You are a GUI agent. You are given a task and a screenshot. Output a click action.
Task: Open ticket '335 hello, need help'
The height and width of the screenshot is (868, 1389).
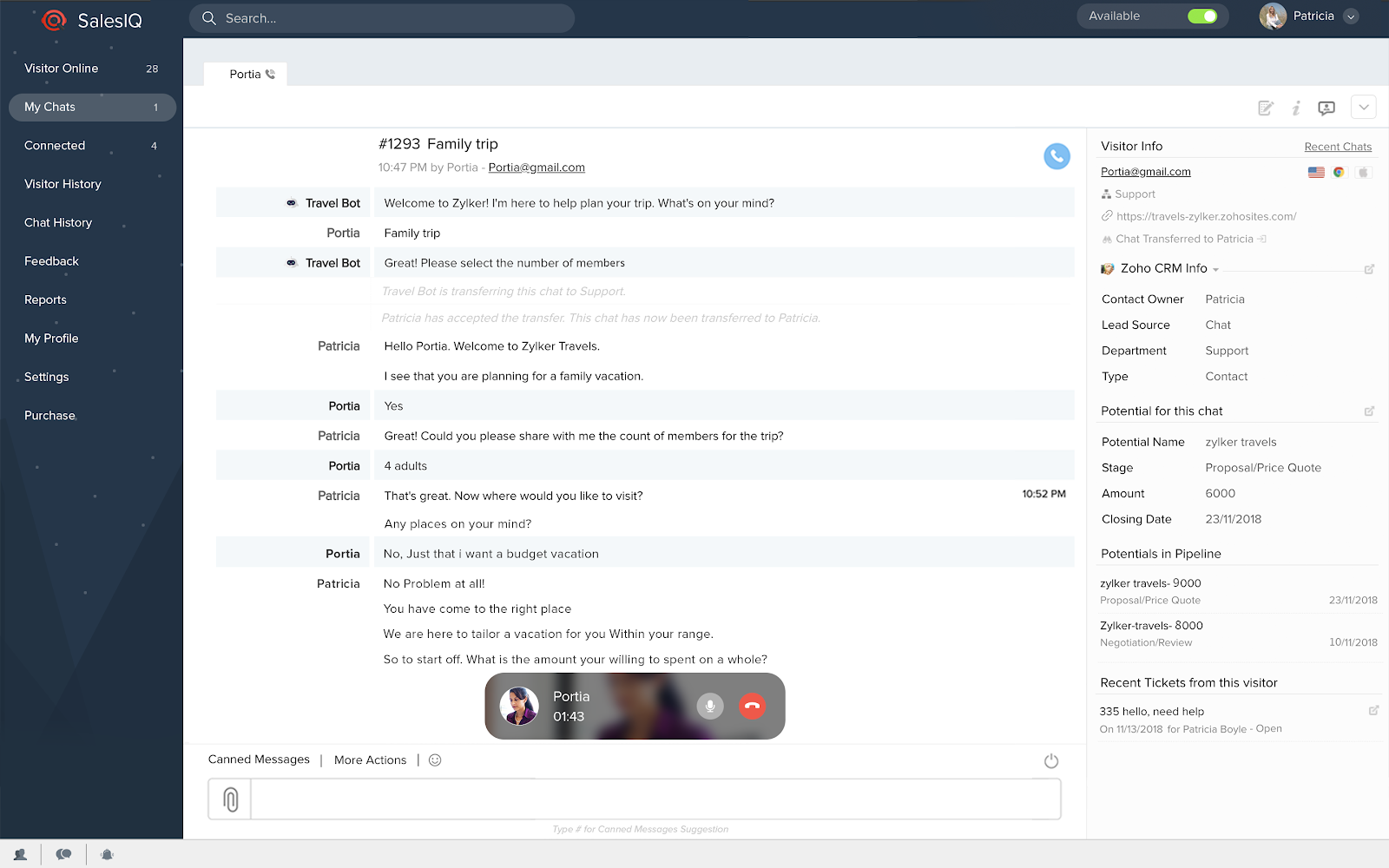click(1152, 712)
